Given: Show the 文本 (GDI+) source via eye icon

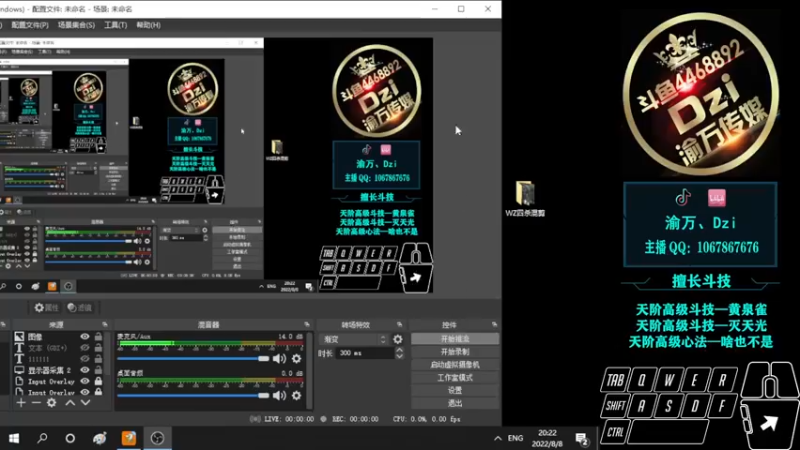Looking at the screenshot, I should (85, 348).
